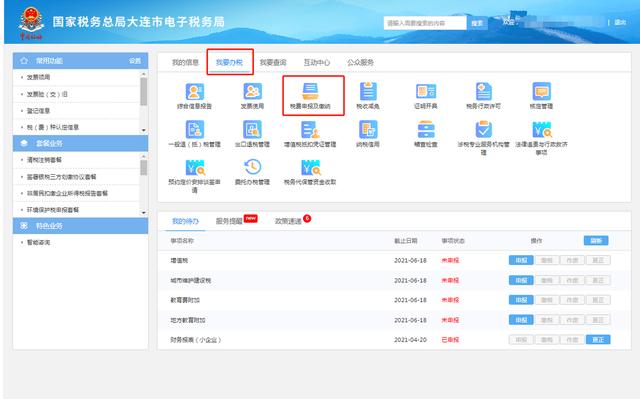Select the 我的待办 tab
The height and width of the screenshot is (399, 640).
[x=185, y=221]
